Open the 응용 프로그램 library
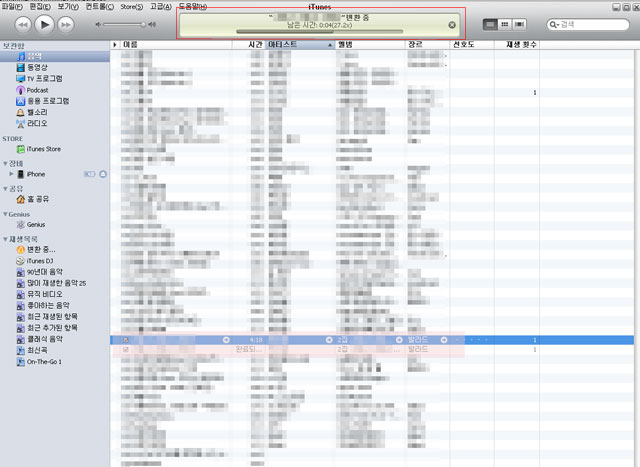The height and width of the screenshot is (467, 640). (x=42, y=101)
